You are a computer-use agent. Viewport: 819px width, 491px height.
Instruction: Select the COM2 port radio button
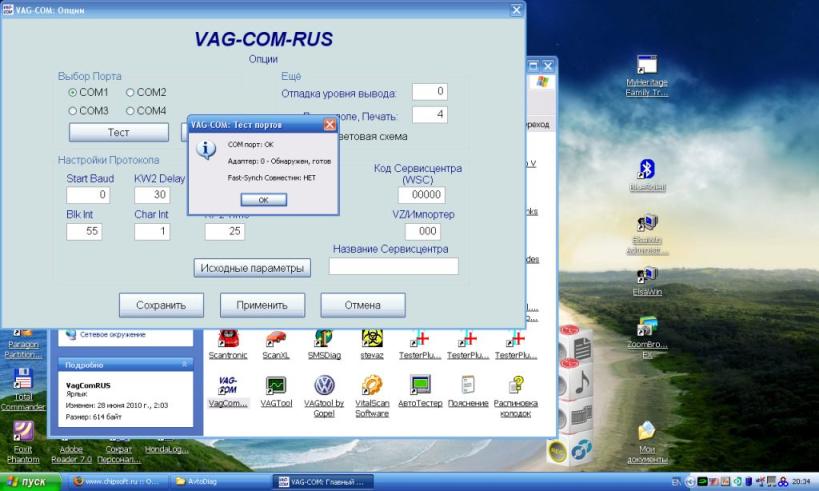tap(131, 92)
